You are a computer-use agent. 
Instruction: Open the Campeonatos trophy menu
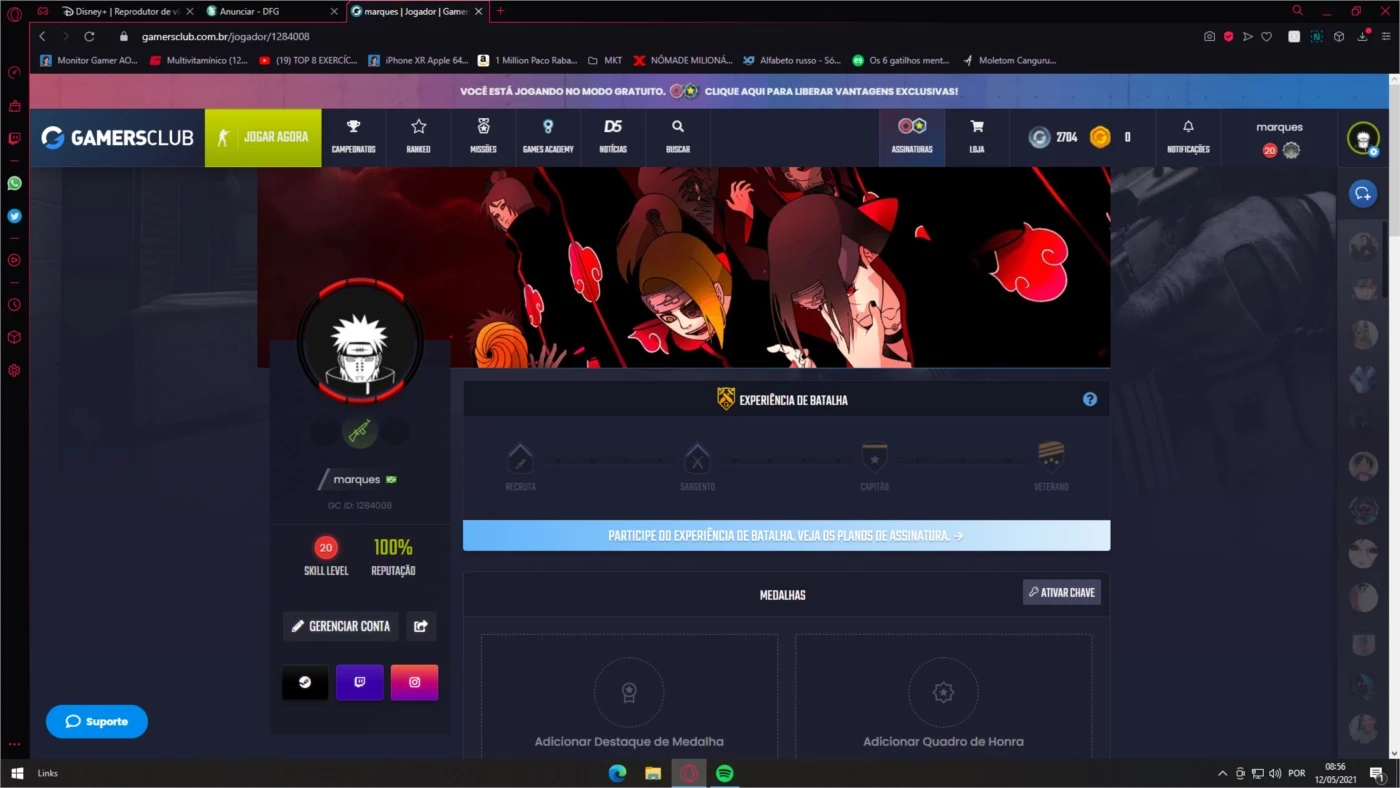(353, 137)
